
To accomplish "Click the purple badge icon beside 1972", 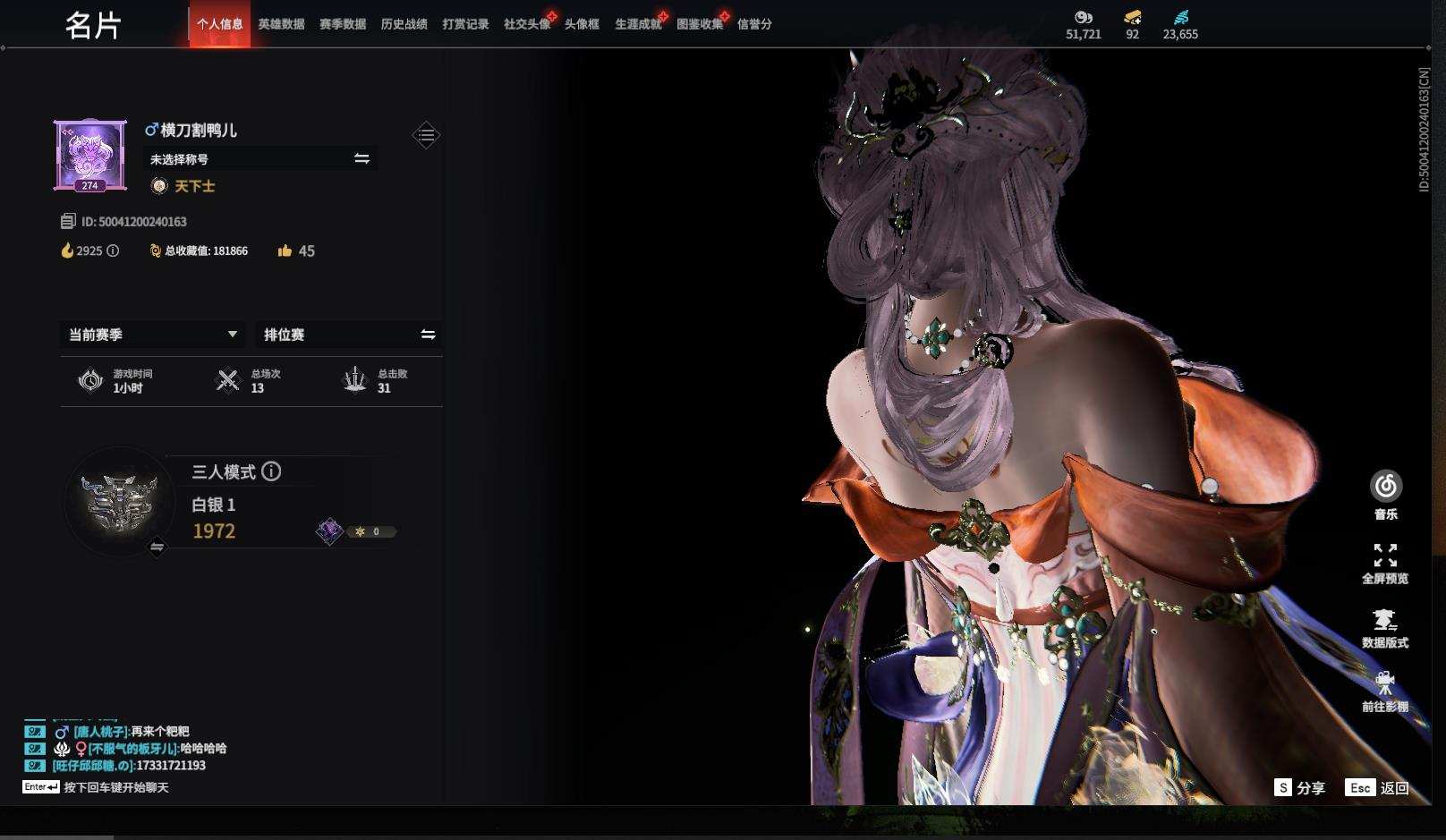I will [x=329, y=531].
